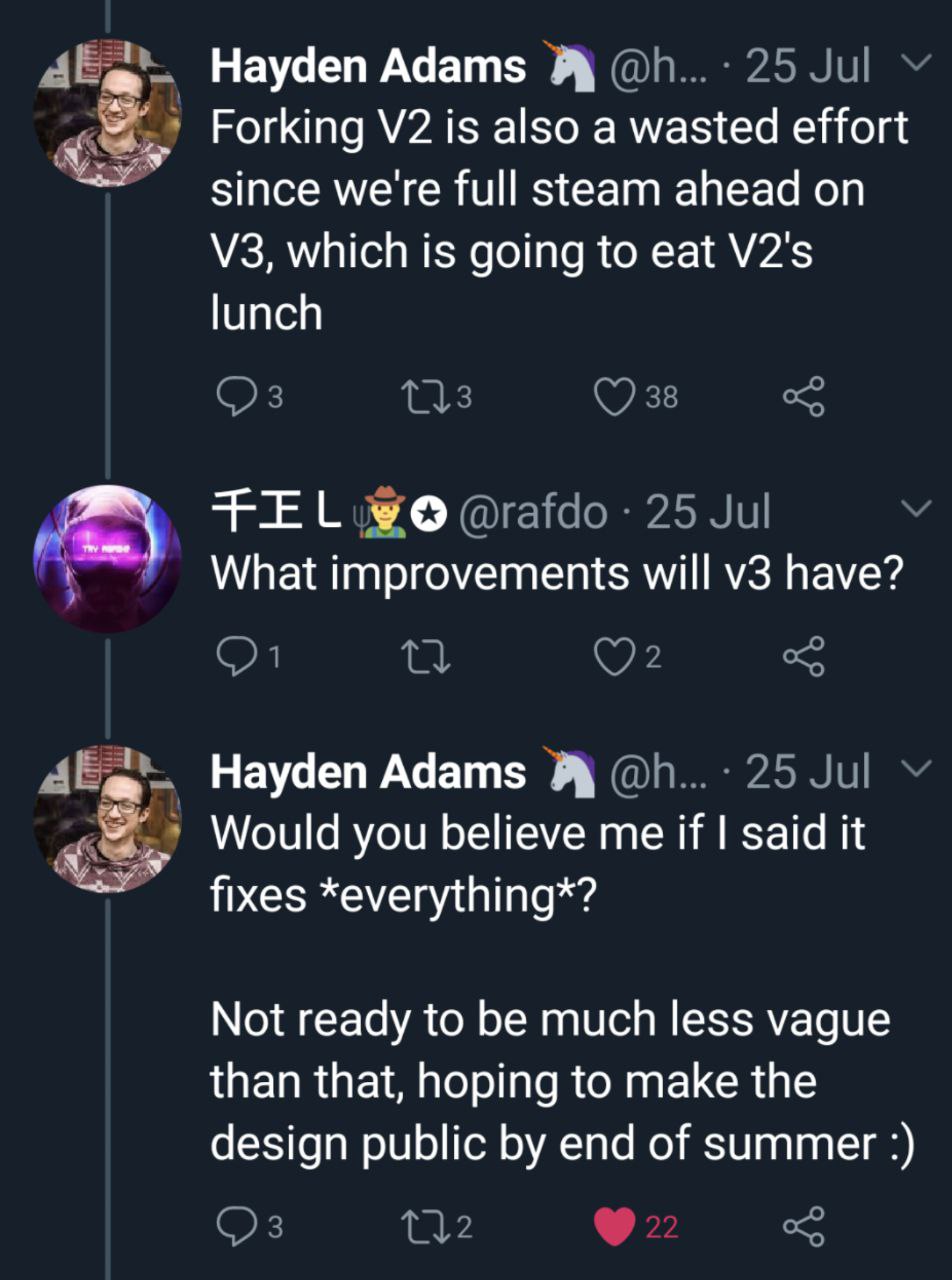Share the v3 improvements question tweet

(804, 656)
